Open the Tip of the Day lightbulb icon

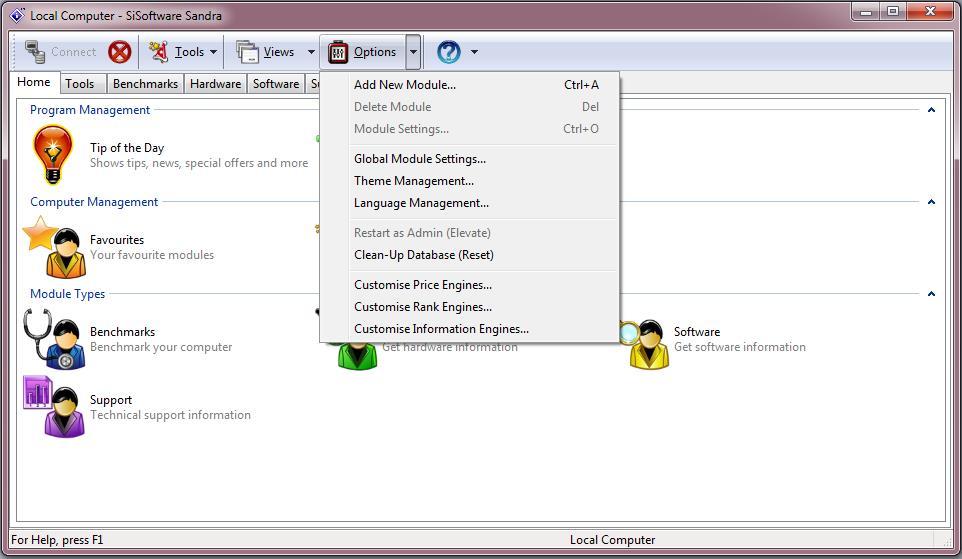tap(53, 154)
